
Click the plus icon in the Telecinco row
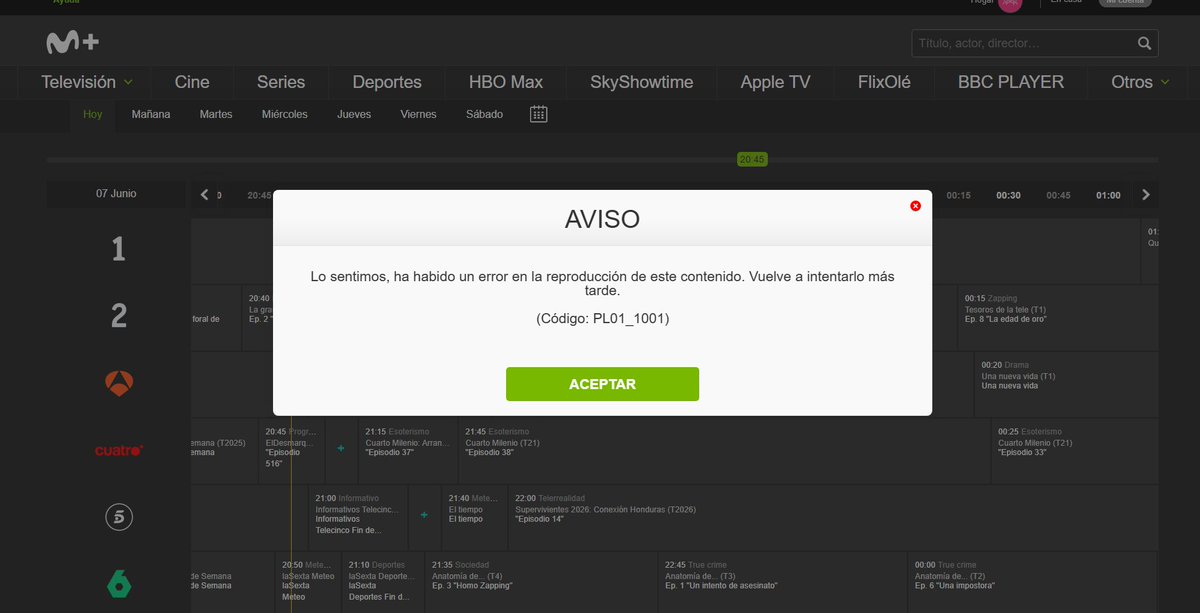424,515
